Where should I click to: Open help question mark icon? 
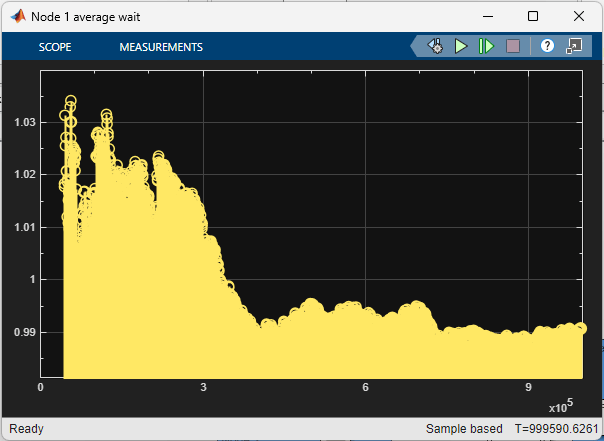tap(547, 46)
